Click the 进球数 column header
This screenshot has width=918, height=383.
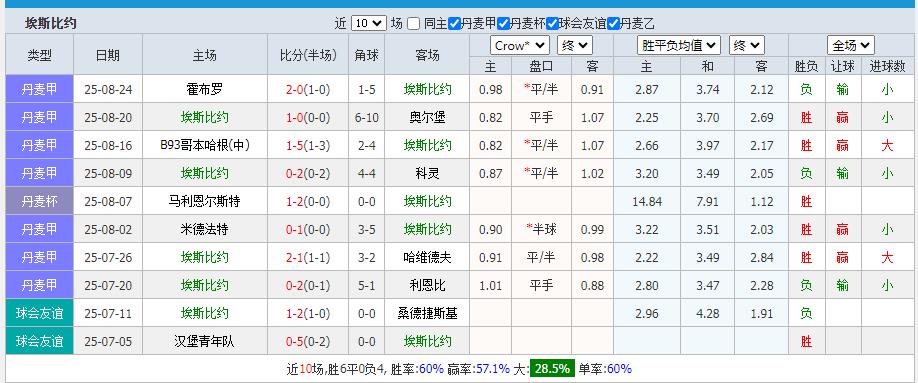(887, 66)
